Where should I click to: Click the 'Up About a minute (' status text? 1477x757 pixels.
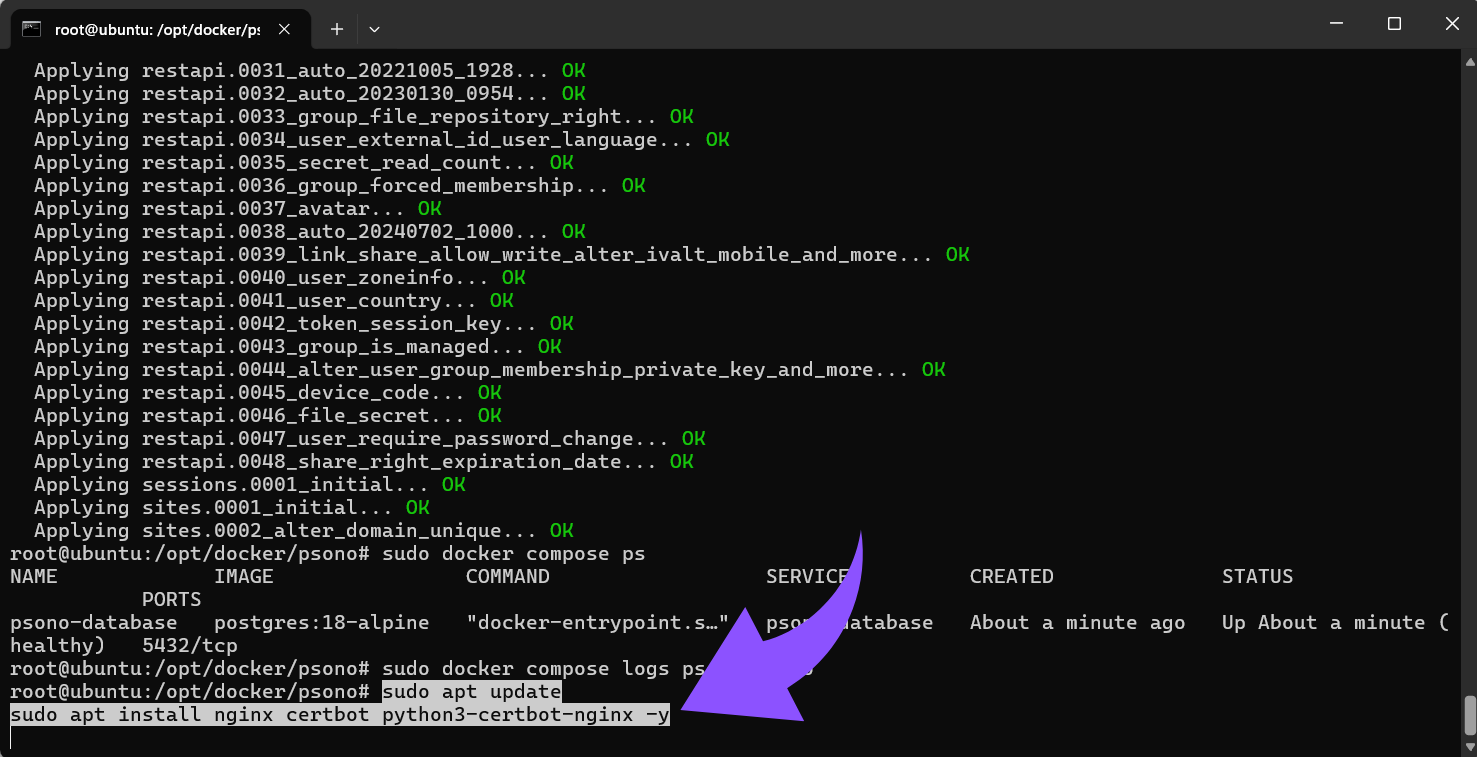click(1335, 623)
